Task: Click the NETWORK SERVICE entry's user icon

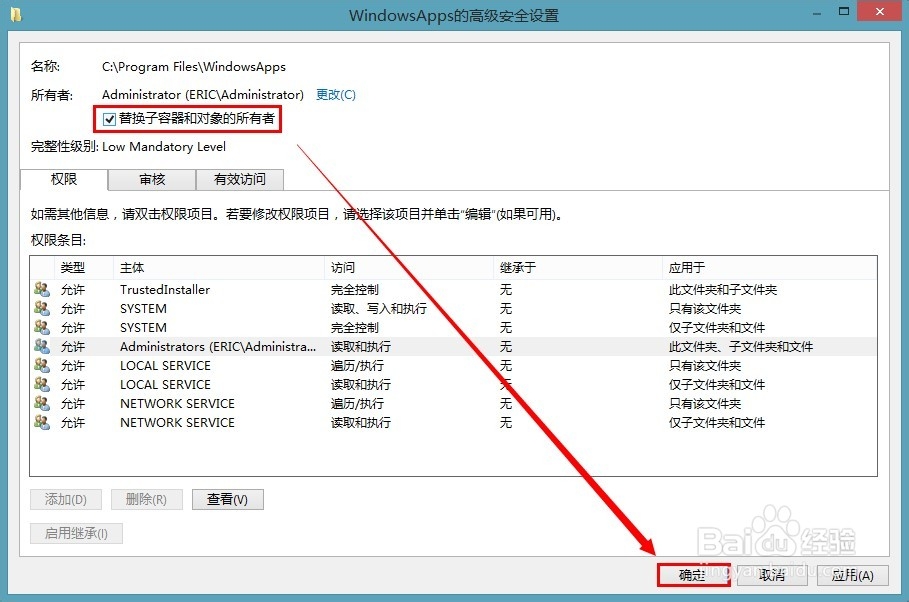Action: click(42, 403)
